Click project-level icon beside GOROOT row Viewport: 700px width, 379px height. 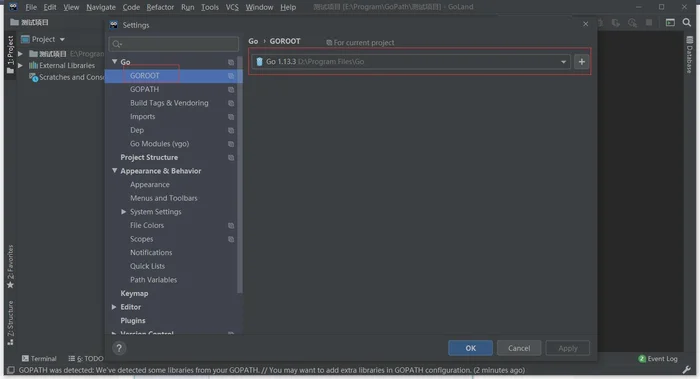click(231, 76)
